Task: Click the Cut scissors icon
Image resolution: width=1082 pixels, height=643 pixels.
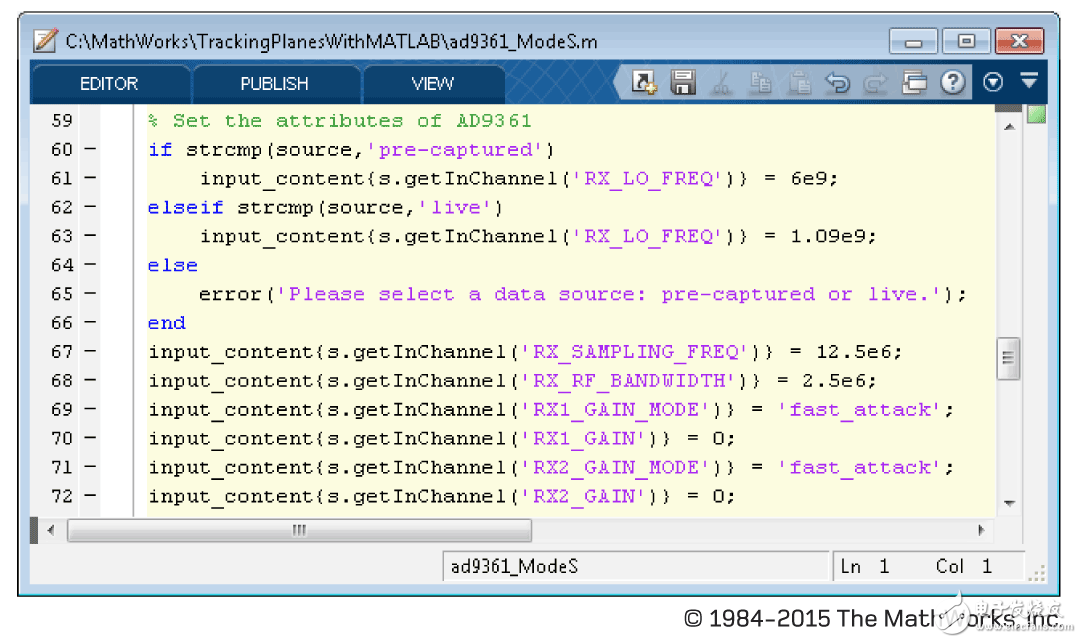Action: coord(721,83)
